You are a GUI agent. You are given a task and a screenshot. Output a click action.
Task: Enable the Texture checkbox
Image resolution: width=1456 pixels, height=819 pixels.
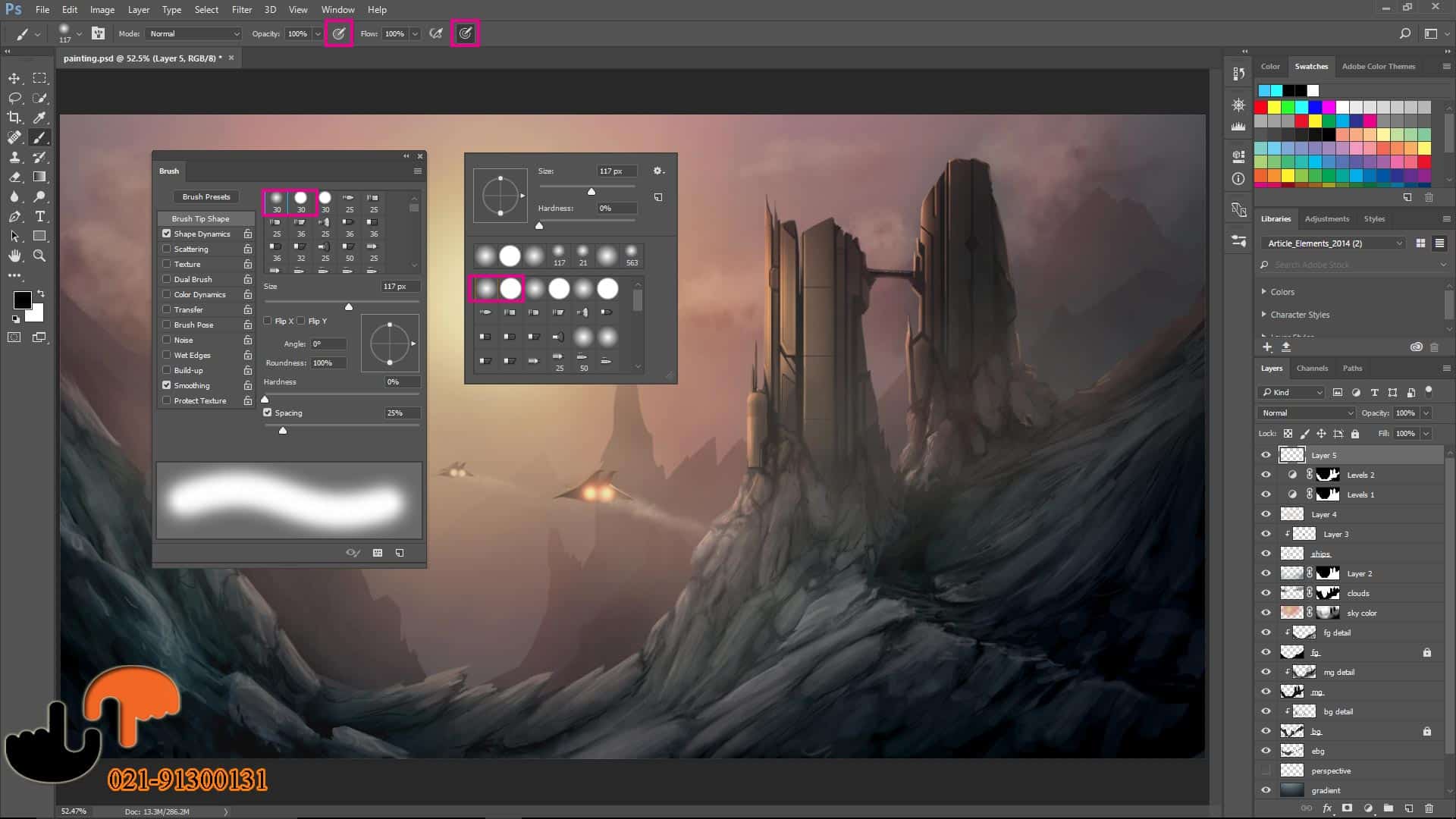click(x=166, y=264)
